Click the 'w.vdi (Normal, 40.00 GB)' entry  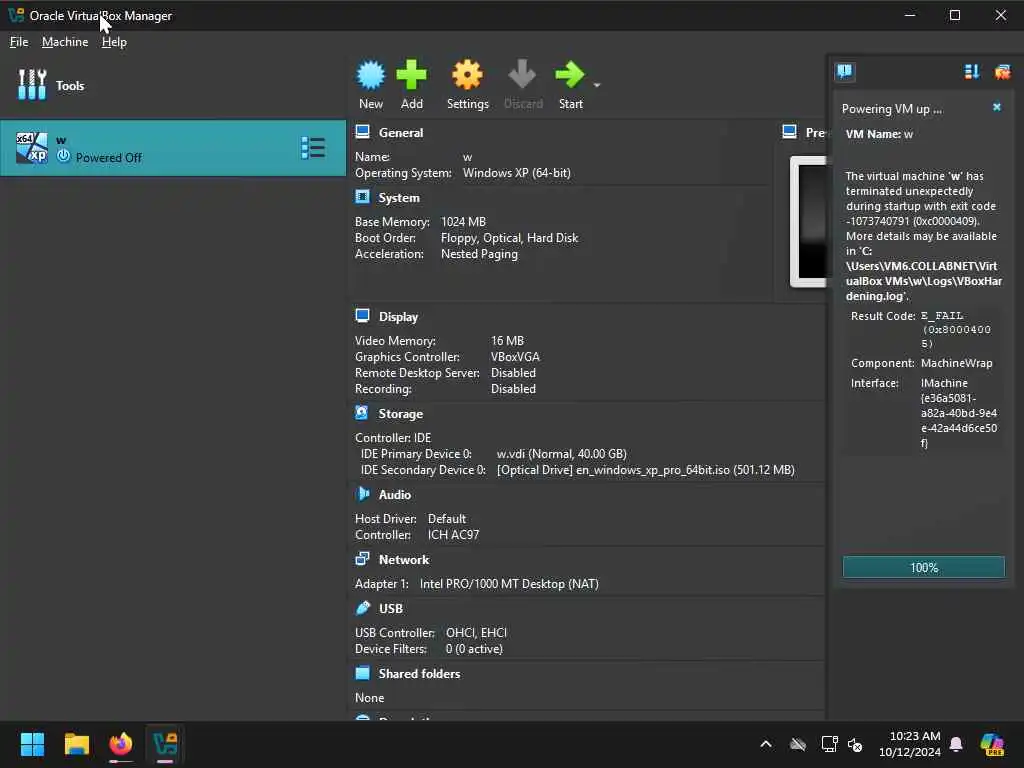click(562, 454)
